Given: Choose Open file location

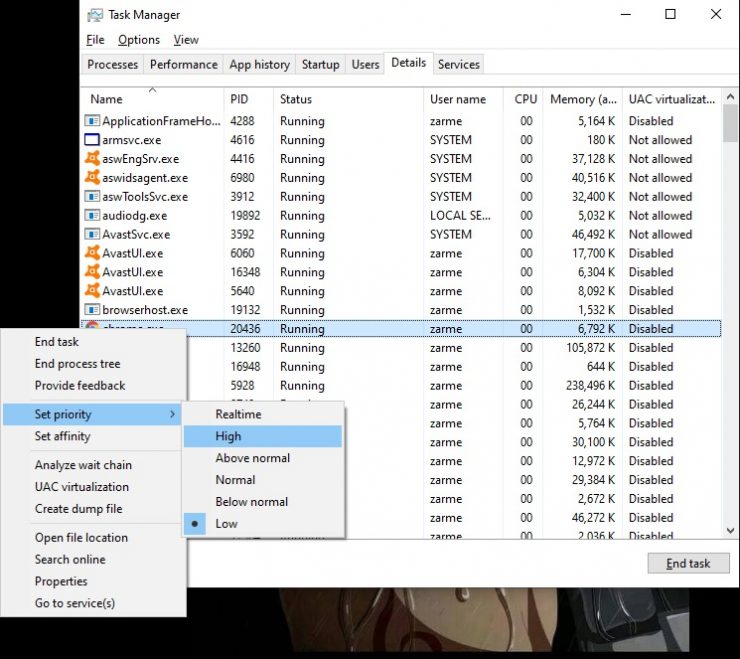Looking at the screenshot, I should pyautogui.click(x=94, y=538).
